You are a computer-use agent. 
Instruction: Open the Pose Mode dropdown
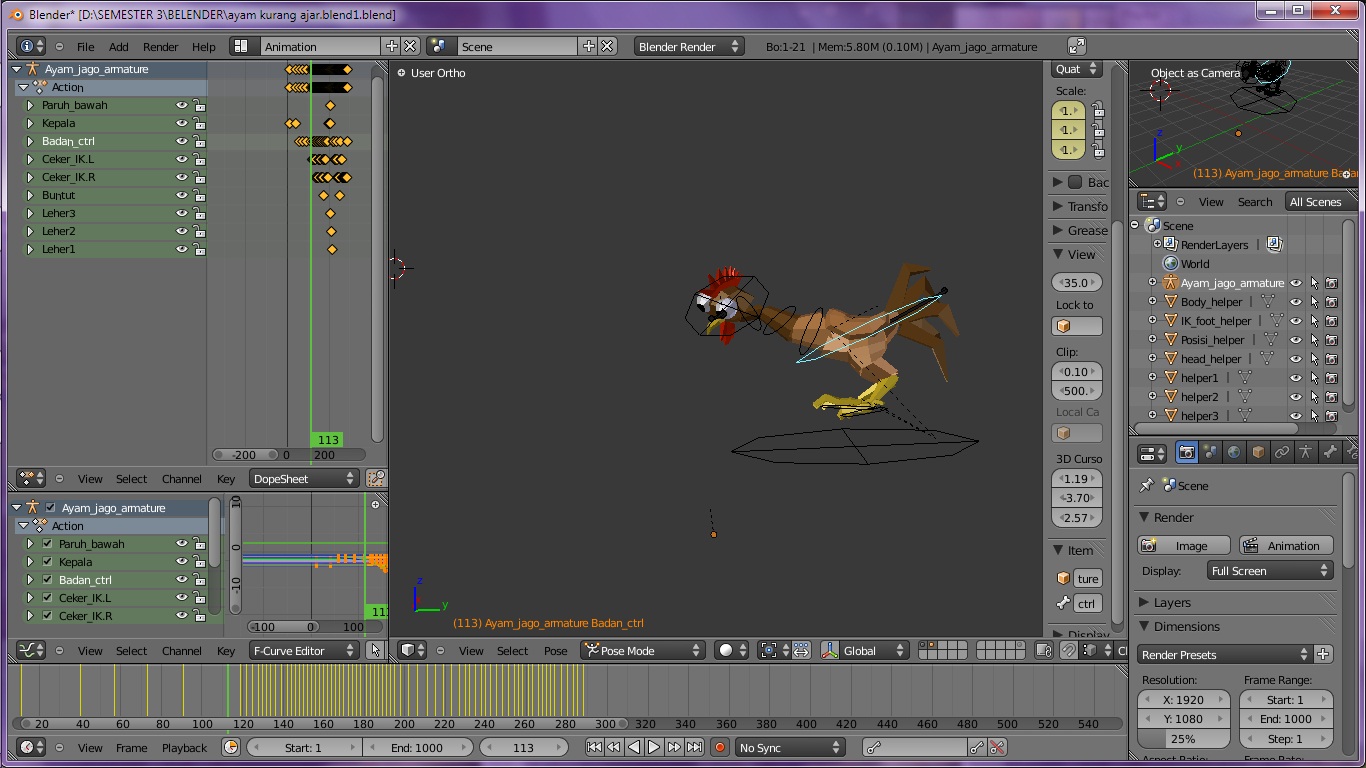coord(643,650)
